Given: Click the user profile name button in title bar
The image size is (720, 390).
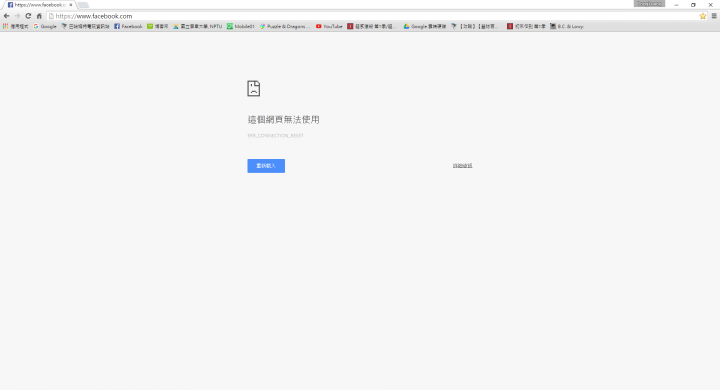Looking at the screenshot, I should [x=649, y=4].
